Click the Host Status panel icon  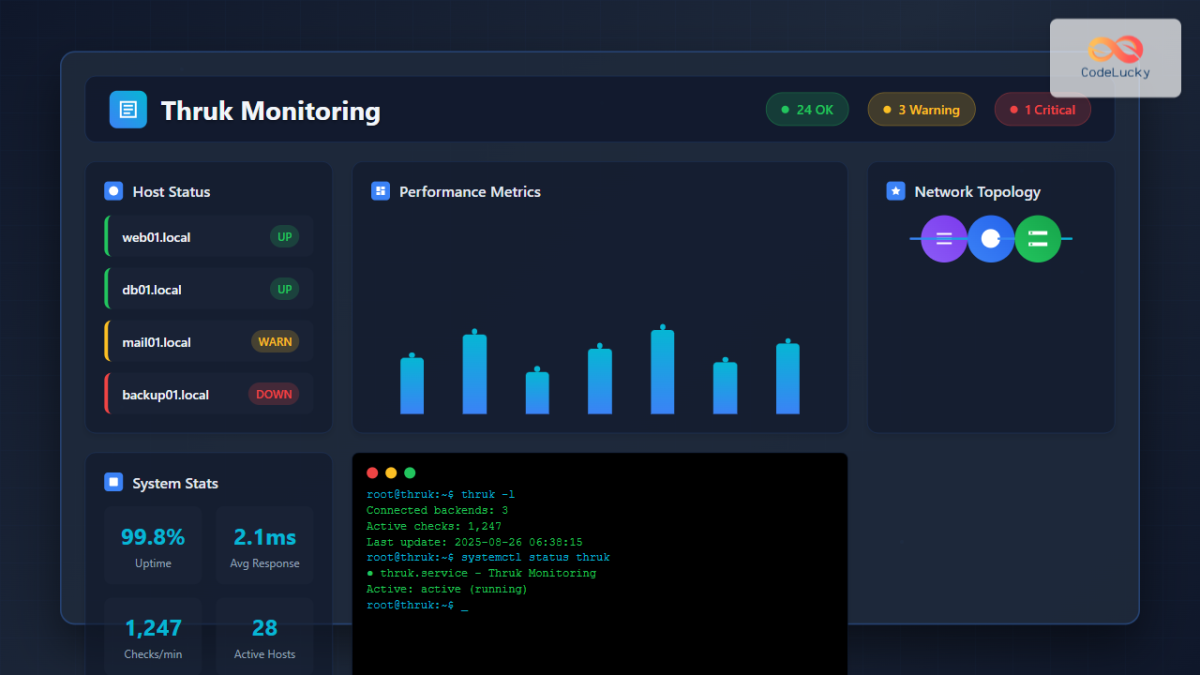point(114,191)
